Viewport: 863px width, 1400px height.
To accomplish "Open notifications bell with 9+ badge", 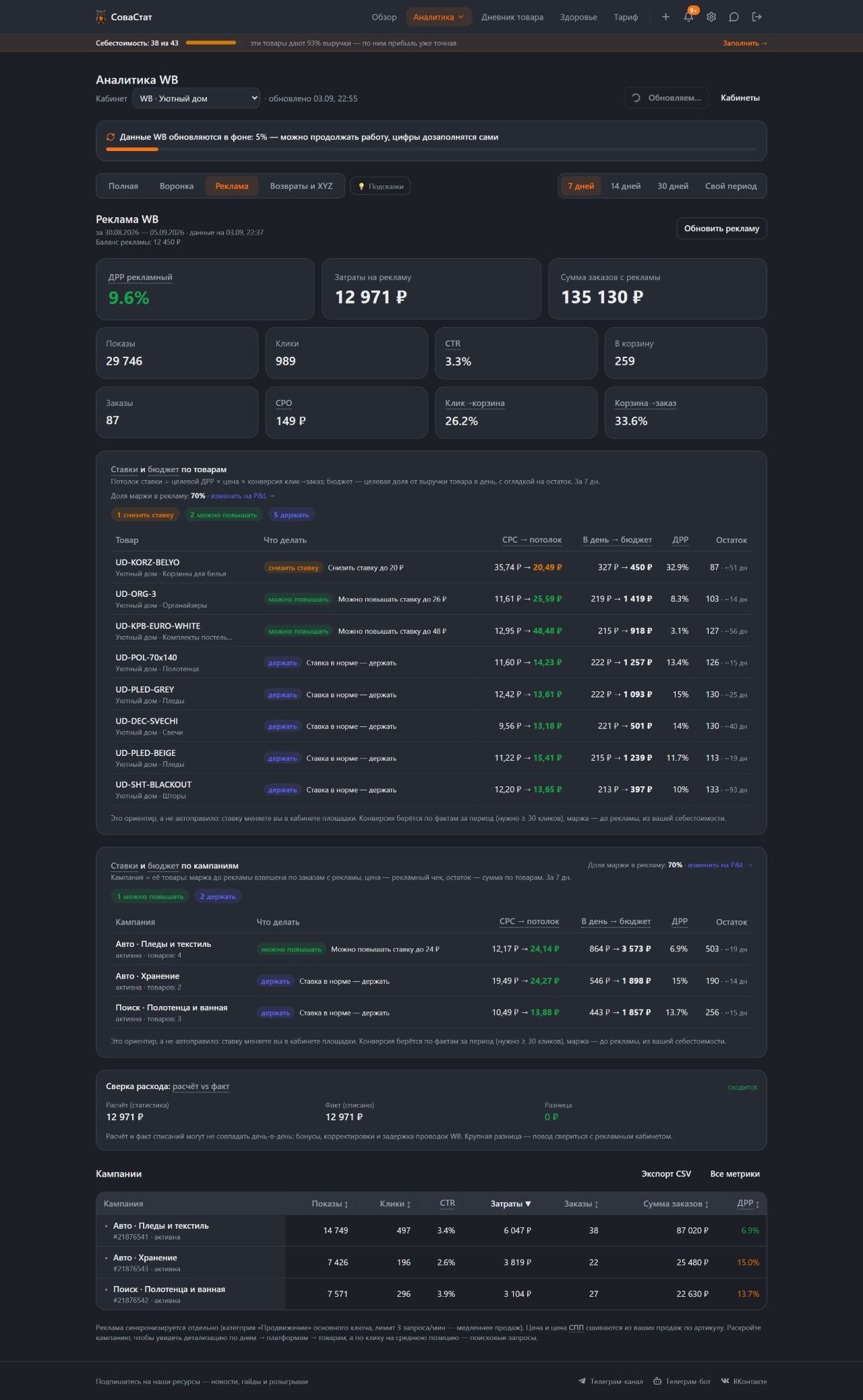I will 688,17.
